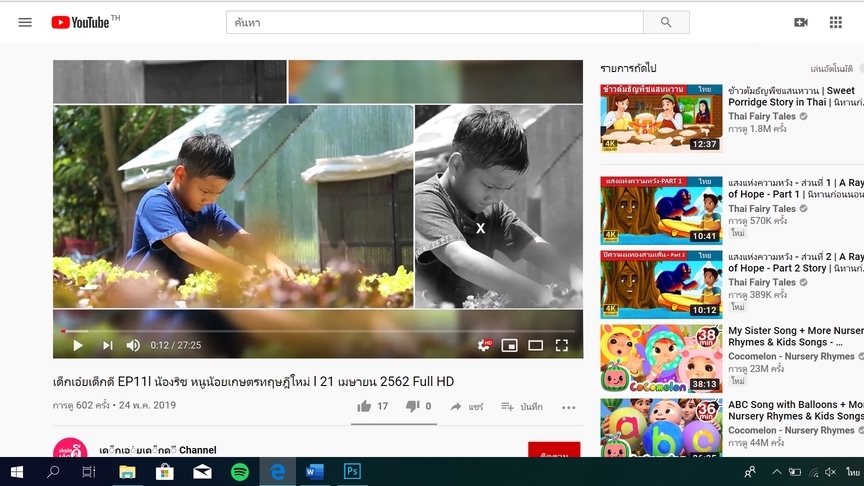Open the battery status tray icon

click(795, 472)
